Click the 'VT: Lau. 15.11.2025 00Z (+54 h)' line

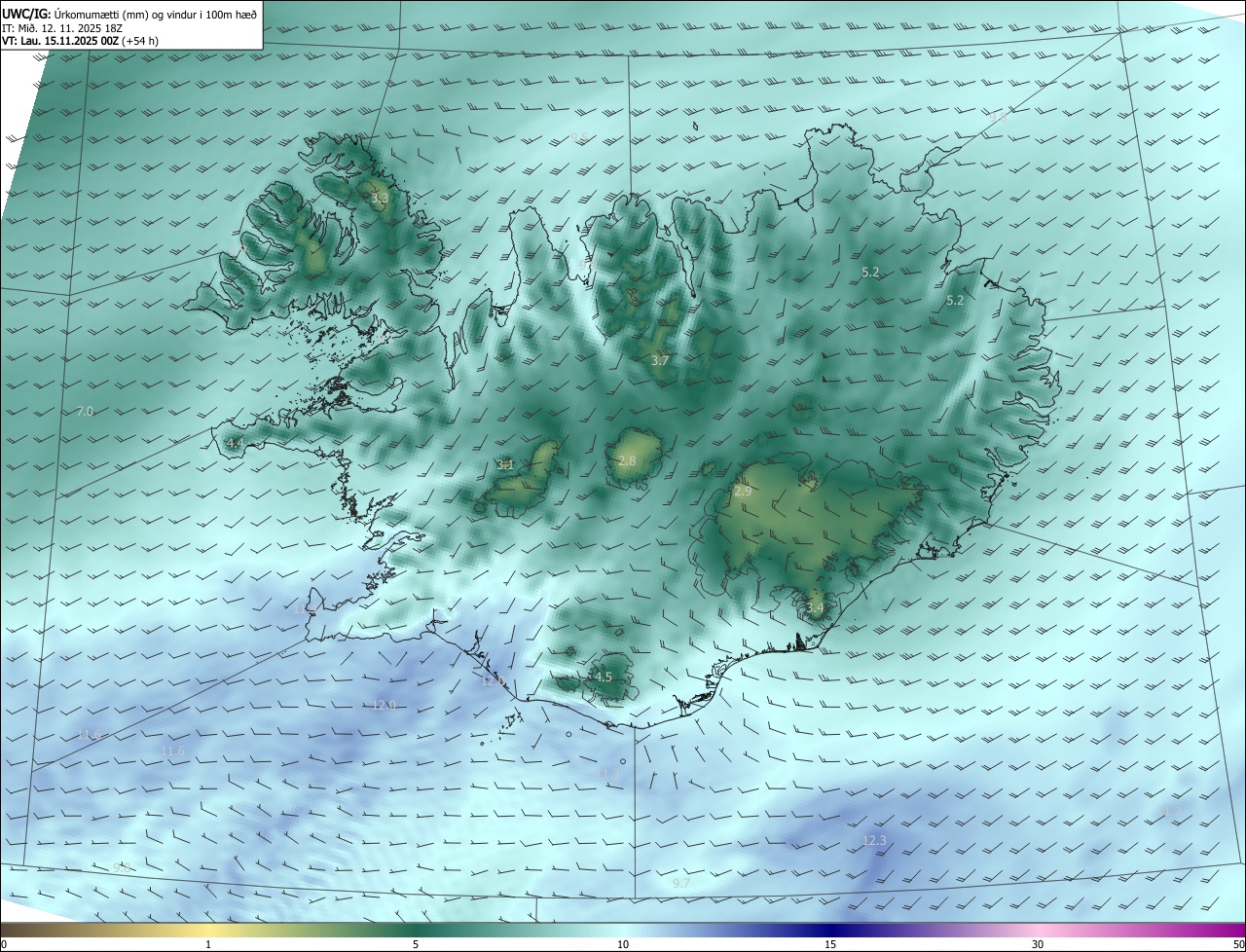coord(80,41)
